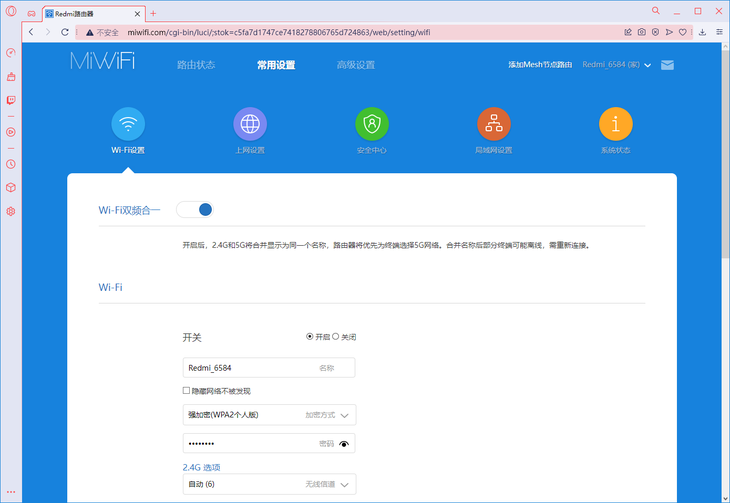This screenshot has width=730, height=503.
Task: Switch to the 路由状态 tab
Action: pyautogui.click(x=196, y=65)
